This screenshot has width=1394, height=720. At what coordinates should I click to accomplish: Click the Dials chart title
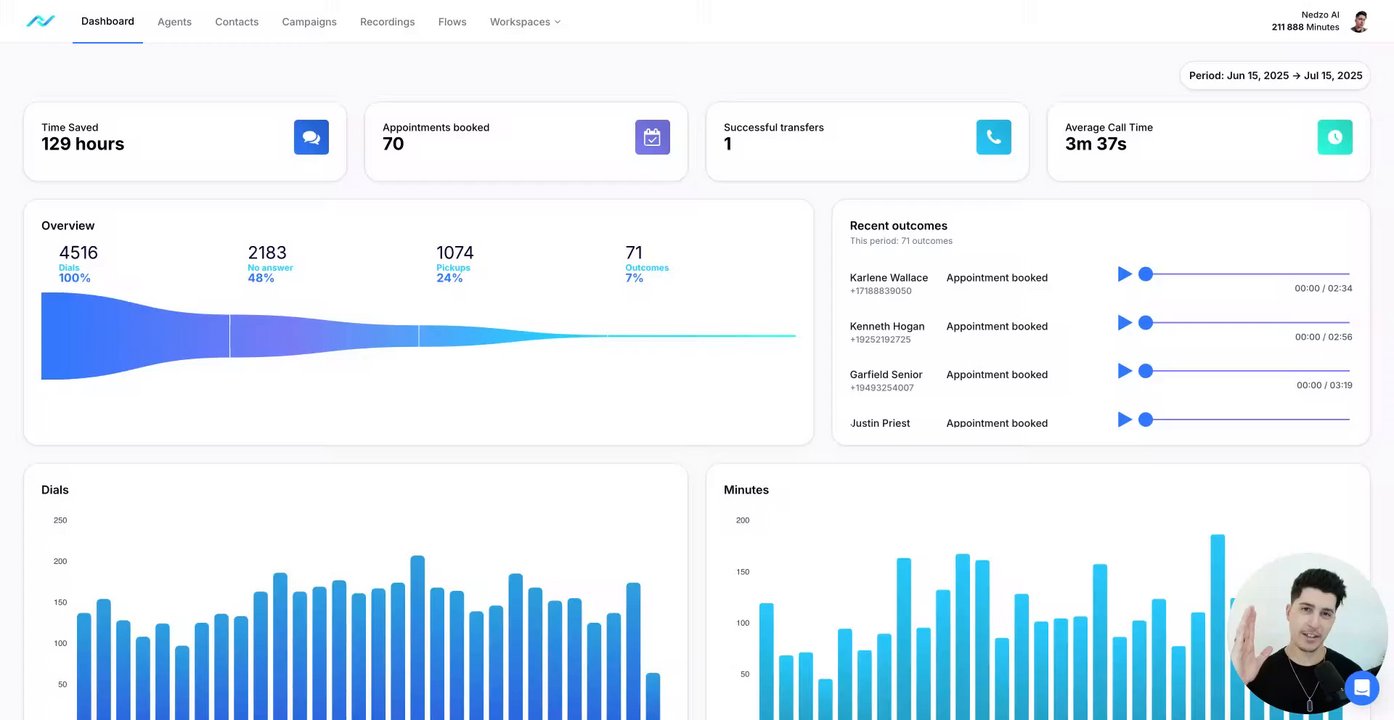tap(55, 490)
